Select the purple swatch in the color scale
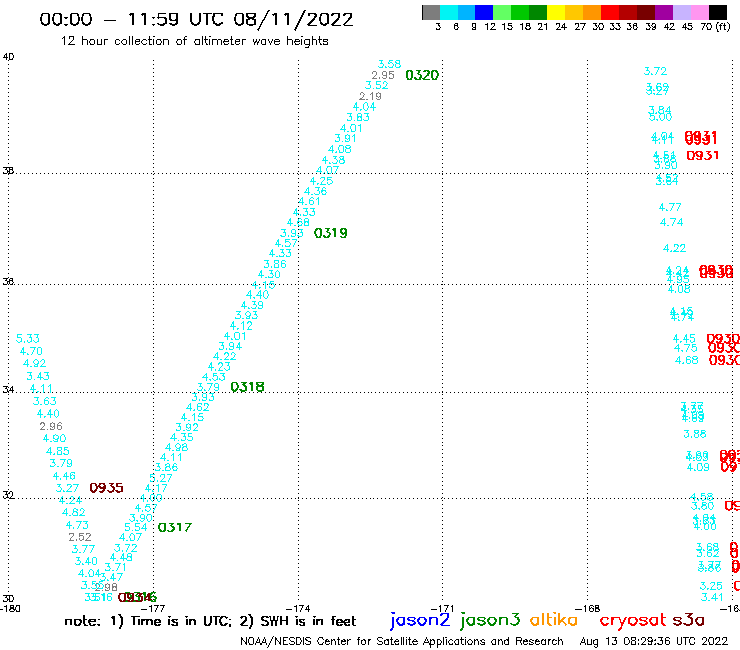740x650 pixels. [664, 12]
